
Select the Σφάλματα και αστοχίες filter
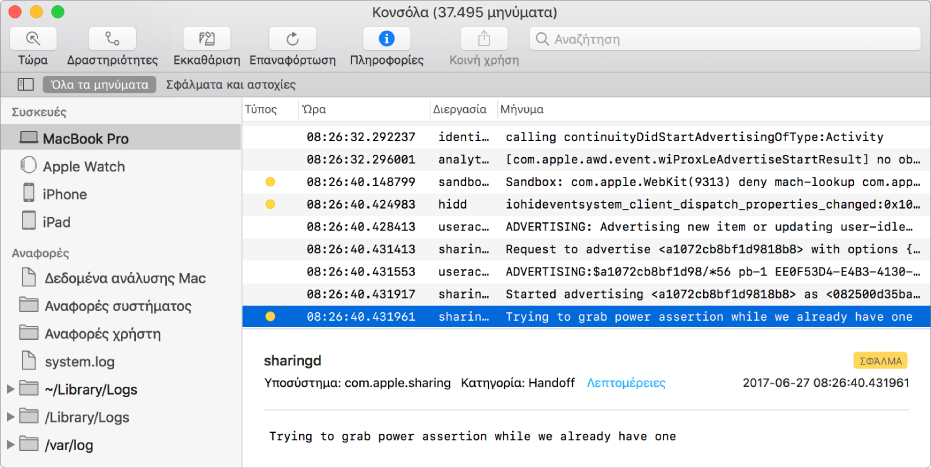[x=230, y=84]
